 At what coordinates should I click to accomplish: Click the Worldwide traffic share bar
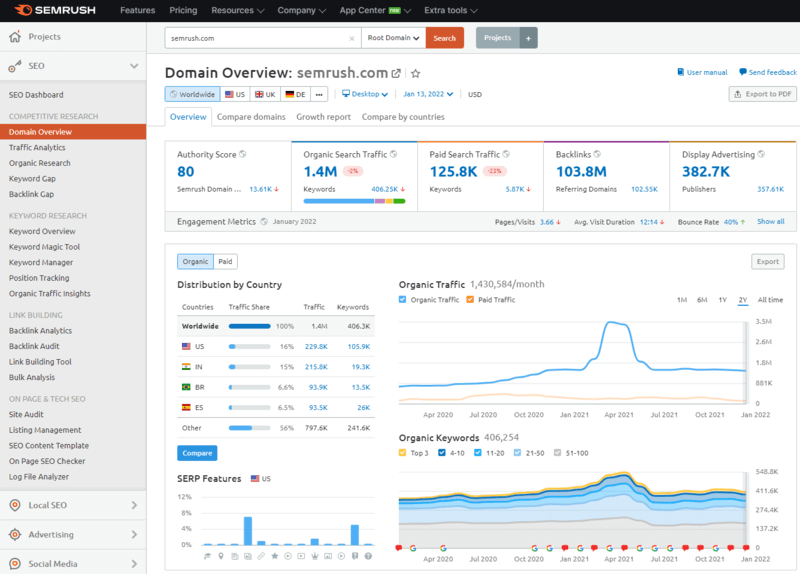click(249, 326)
